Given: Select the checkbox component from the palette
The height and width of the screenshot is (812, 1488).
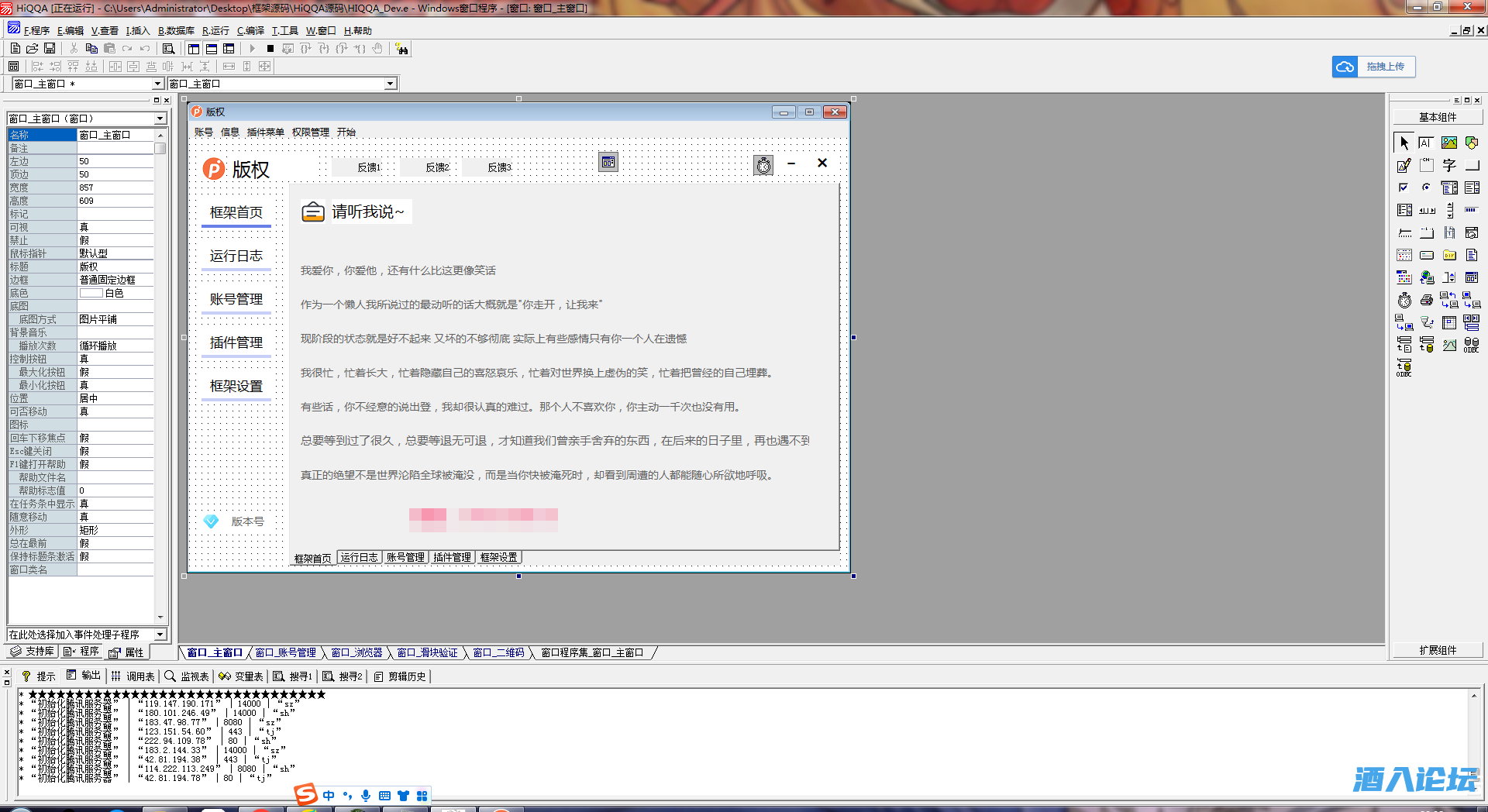Looking at the screenshot, I should click(x=1404, y=187).
